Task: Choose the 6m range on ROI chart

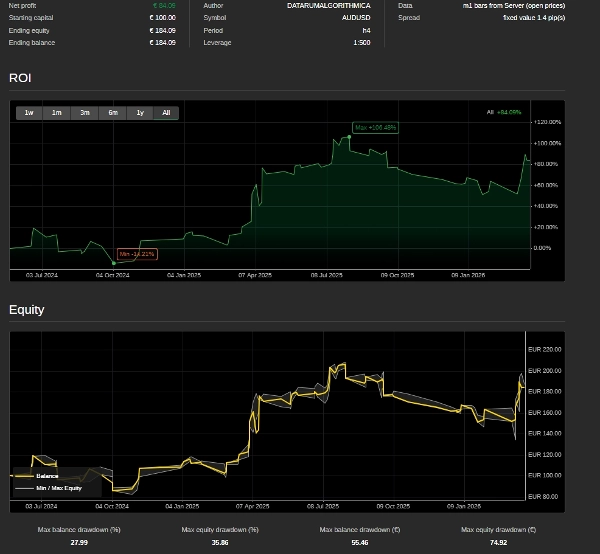Action: click(113, 113)
